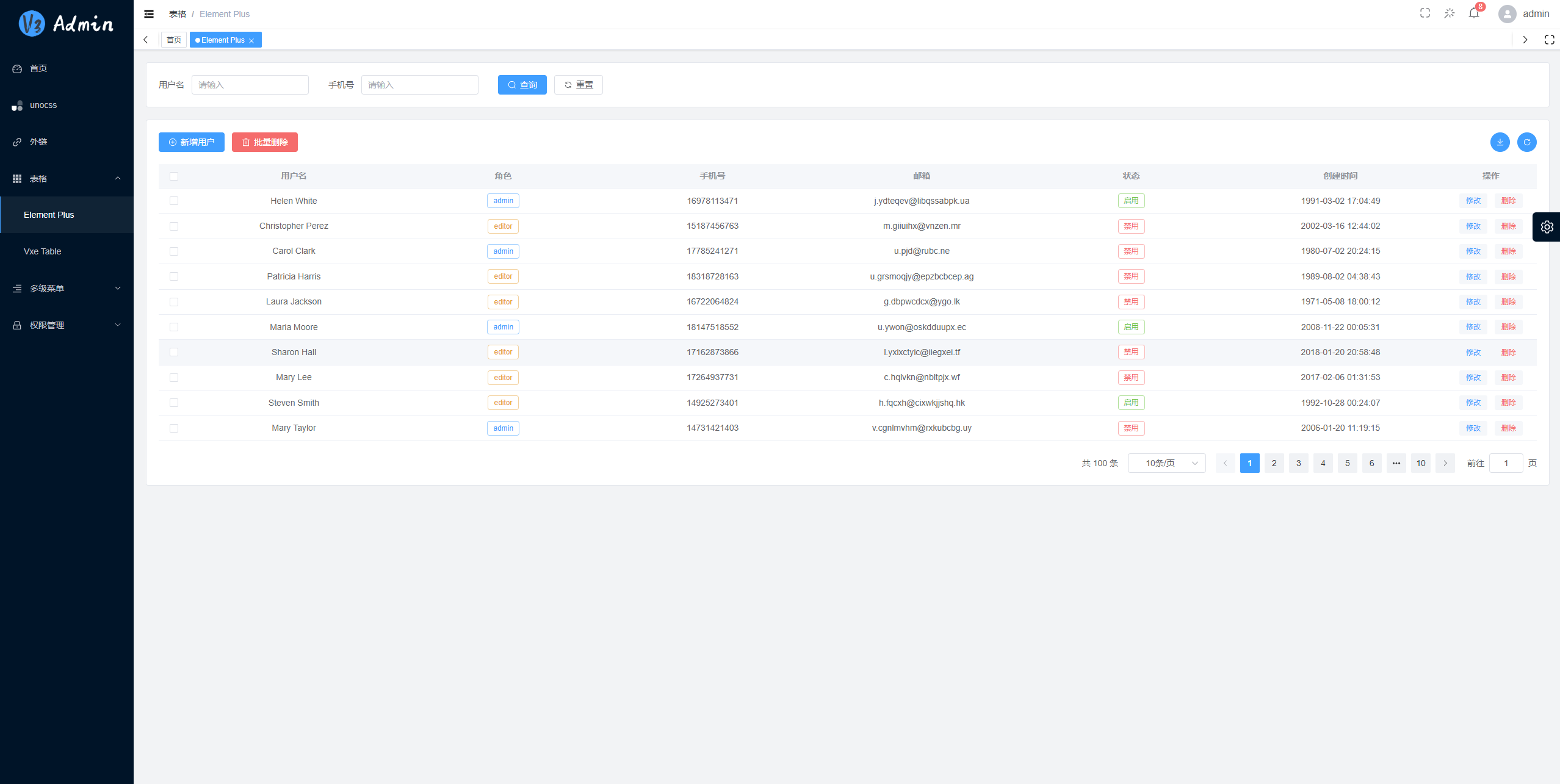
Task: Click the 批量删除 red button
Action: coord(264,142)
